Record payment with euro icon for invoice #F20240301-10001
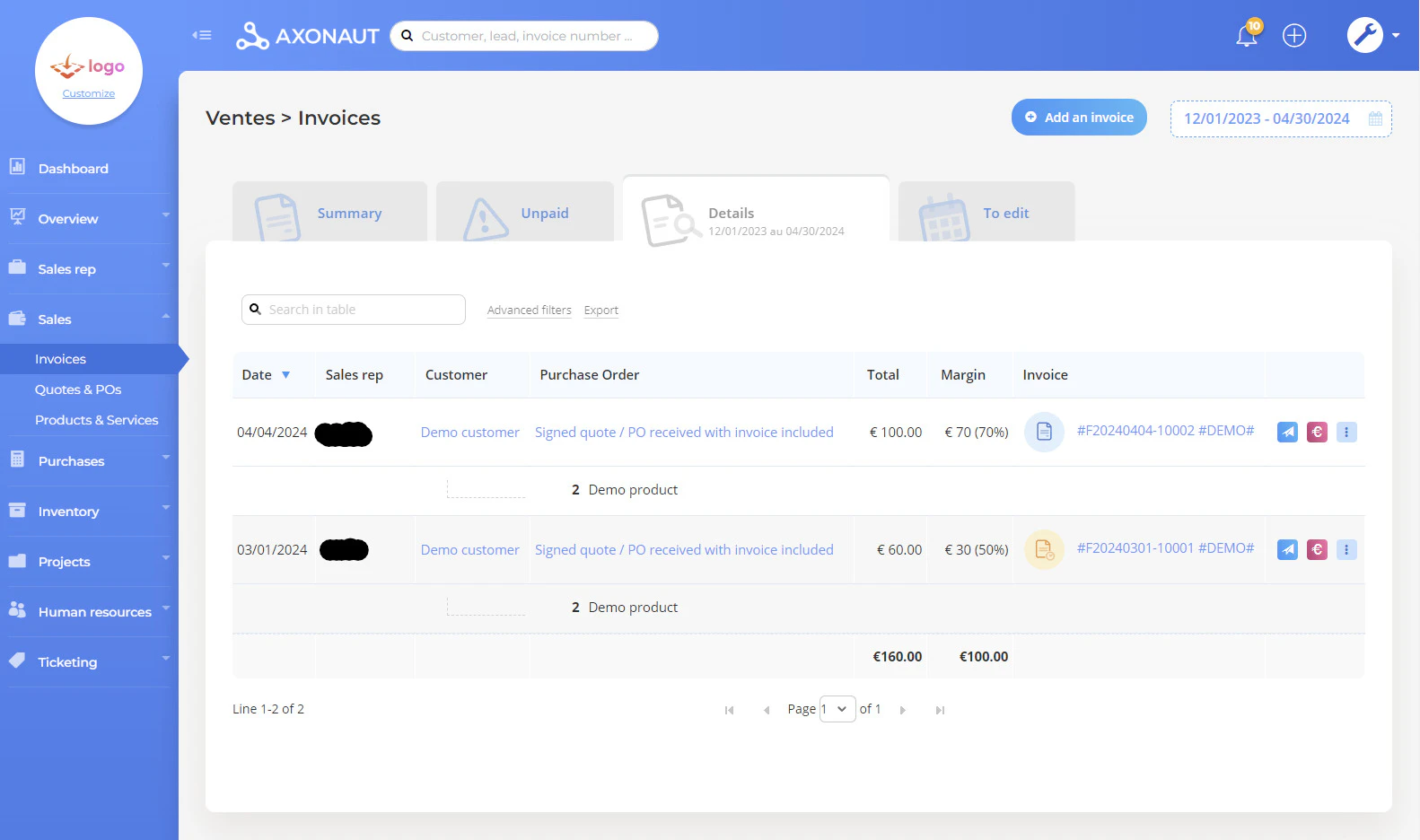 coord(1317,549)
